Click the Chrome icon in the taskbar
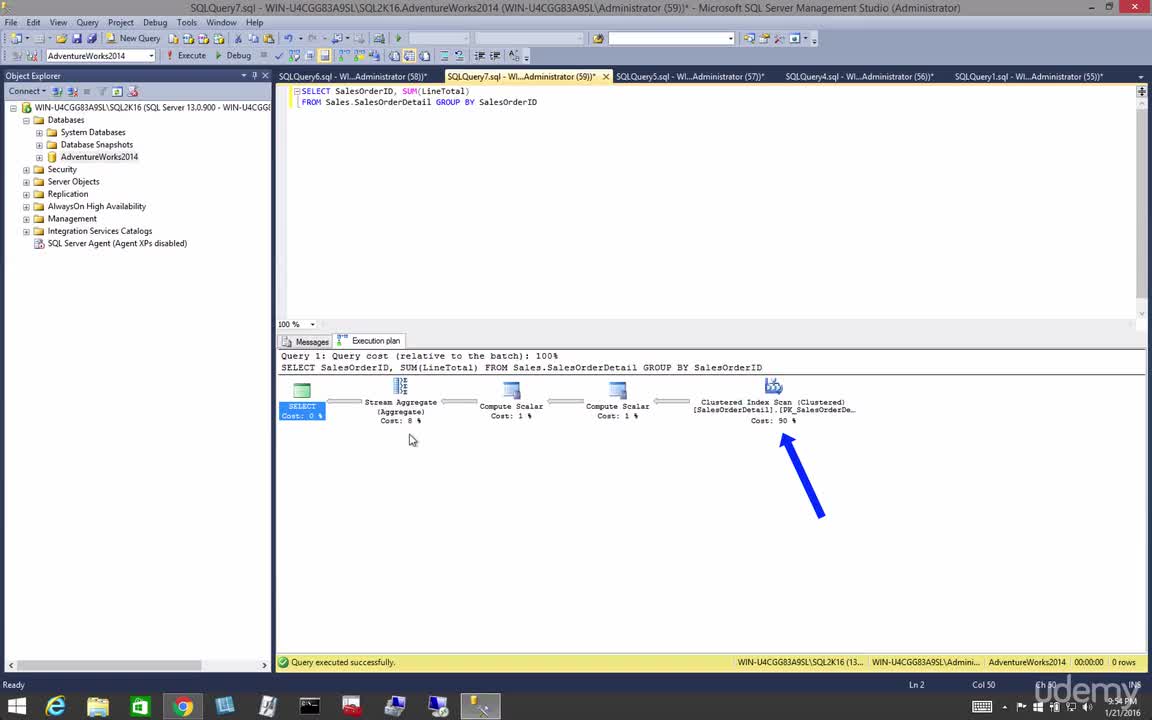Image resolution: width=1152 pixels, height=720 pixels. point(183,706)
